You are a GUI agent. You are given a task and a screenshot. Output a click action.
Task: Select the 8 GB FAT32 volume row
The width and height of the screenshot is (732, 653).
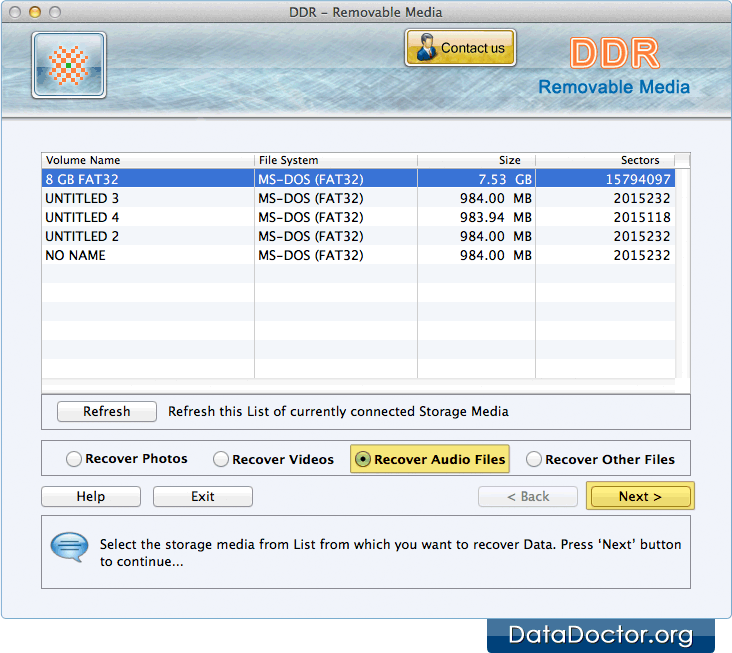click(x=358, y=179)
